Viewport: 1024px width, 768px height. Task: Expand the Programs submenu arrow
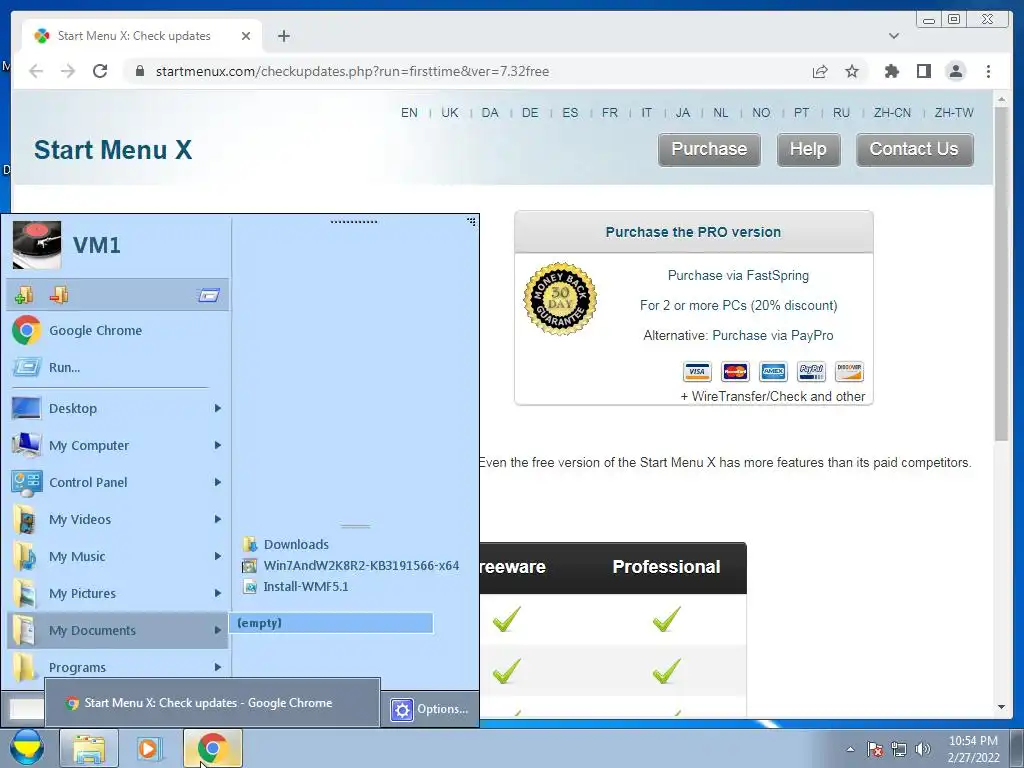[x=217, y=667]
